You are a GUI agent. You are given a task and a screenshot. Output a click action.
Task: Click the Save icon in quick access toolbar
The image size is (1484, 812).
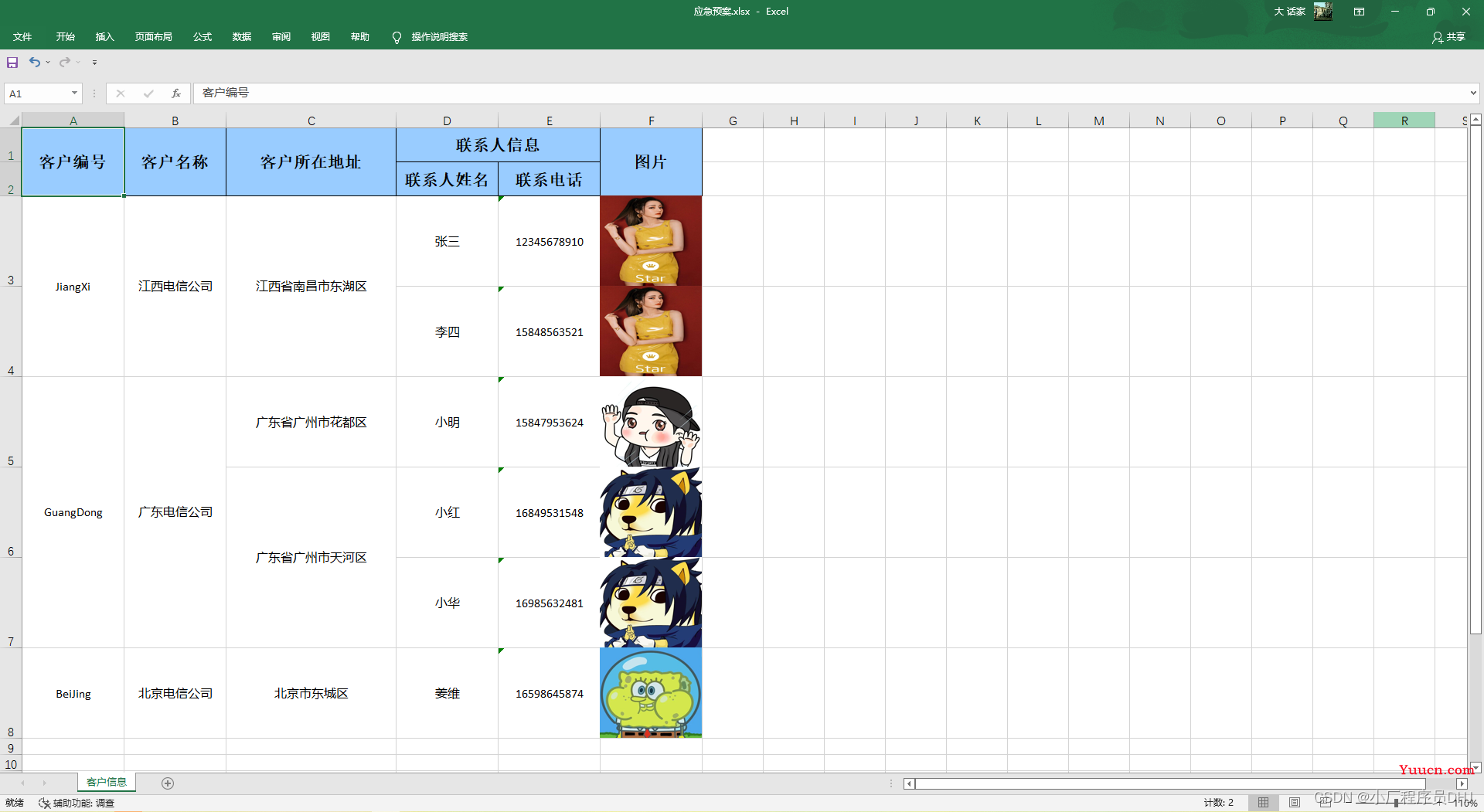(x=12, y=63)
